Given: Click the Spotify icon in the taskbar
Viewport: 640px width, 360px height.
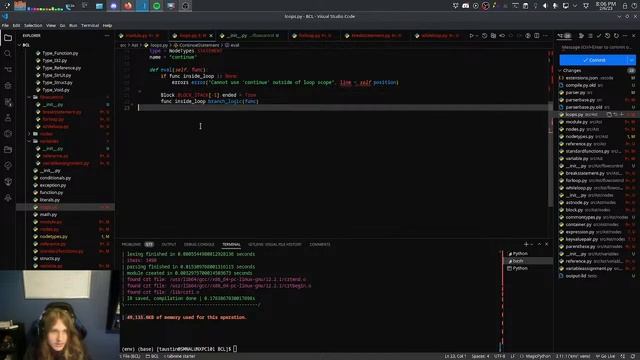Looking at the screenshot, I should pyautogui.click(x=157, y=6).
